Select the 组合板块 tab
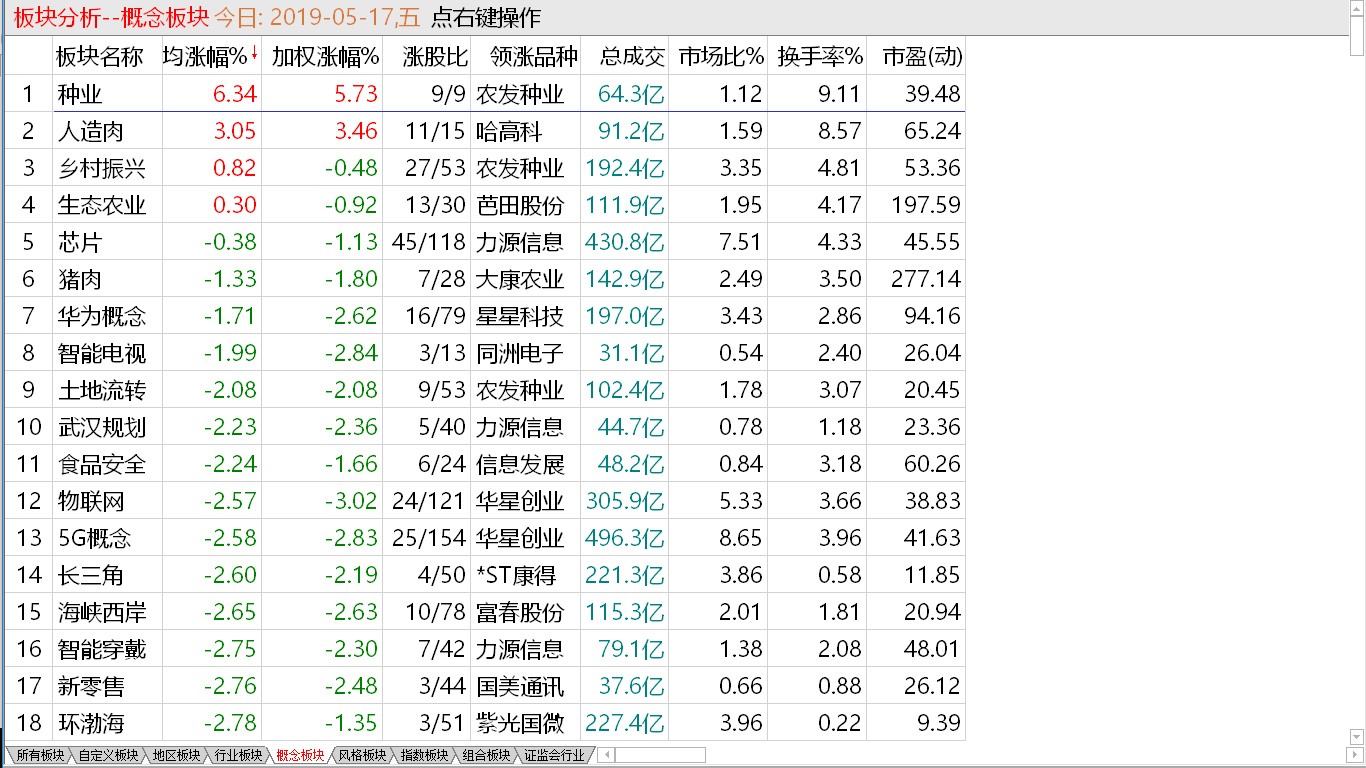The width and height of the screenshot is (1366, 768). click(x=485, y=755)
